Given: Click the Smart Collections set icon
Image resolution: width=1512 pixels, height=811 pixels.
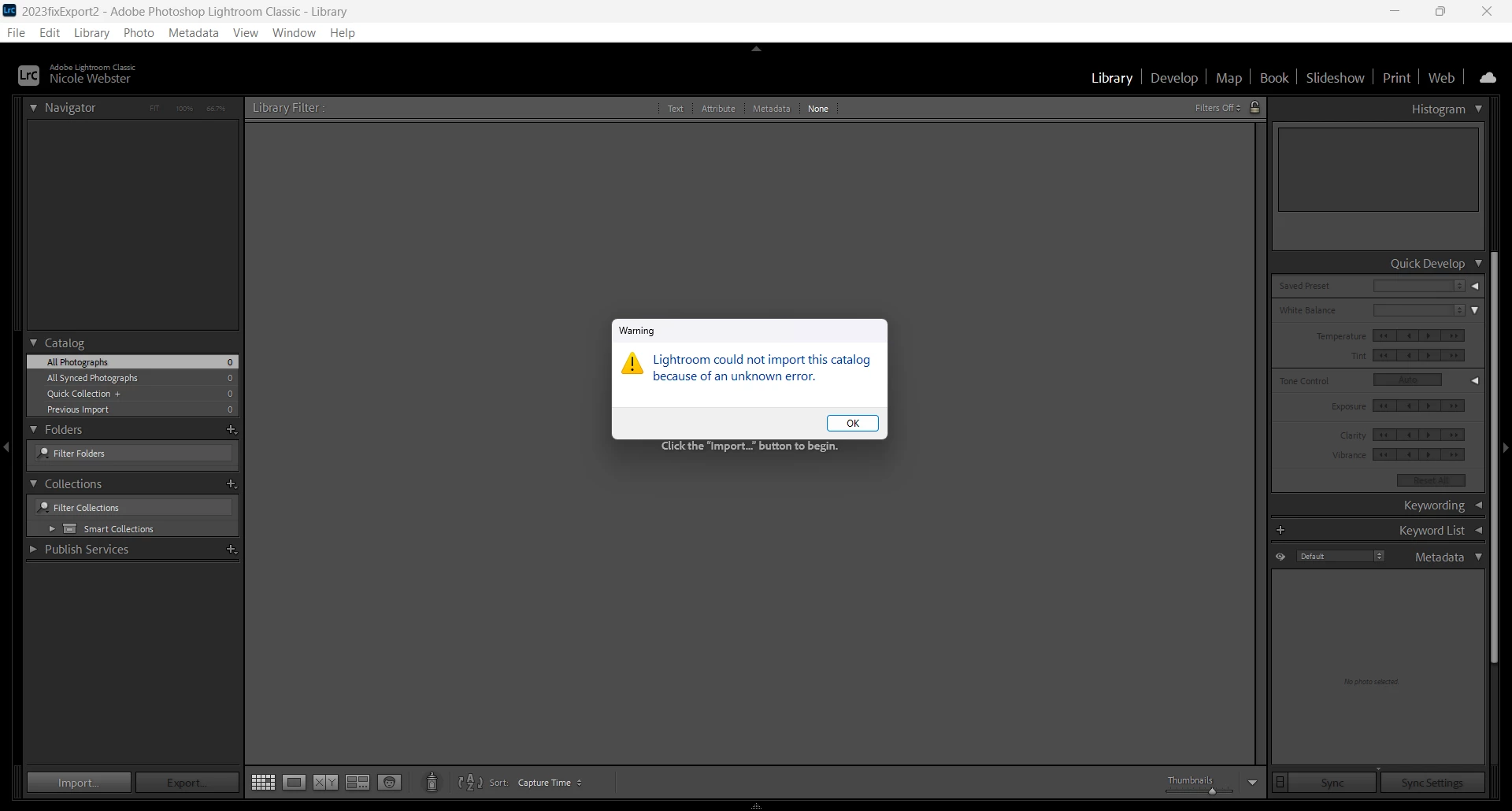Looking at the screenshot, I should 70,529.
